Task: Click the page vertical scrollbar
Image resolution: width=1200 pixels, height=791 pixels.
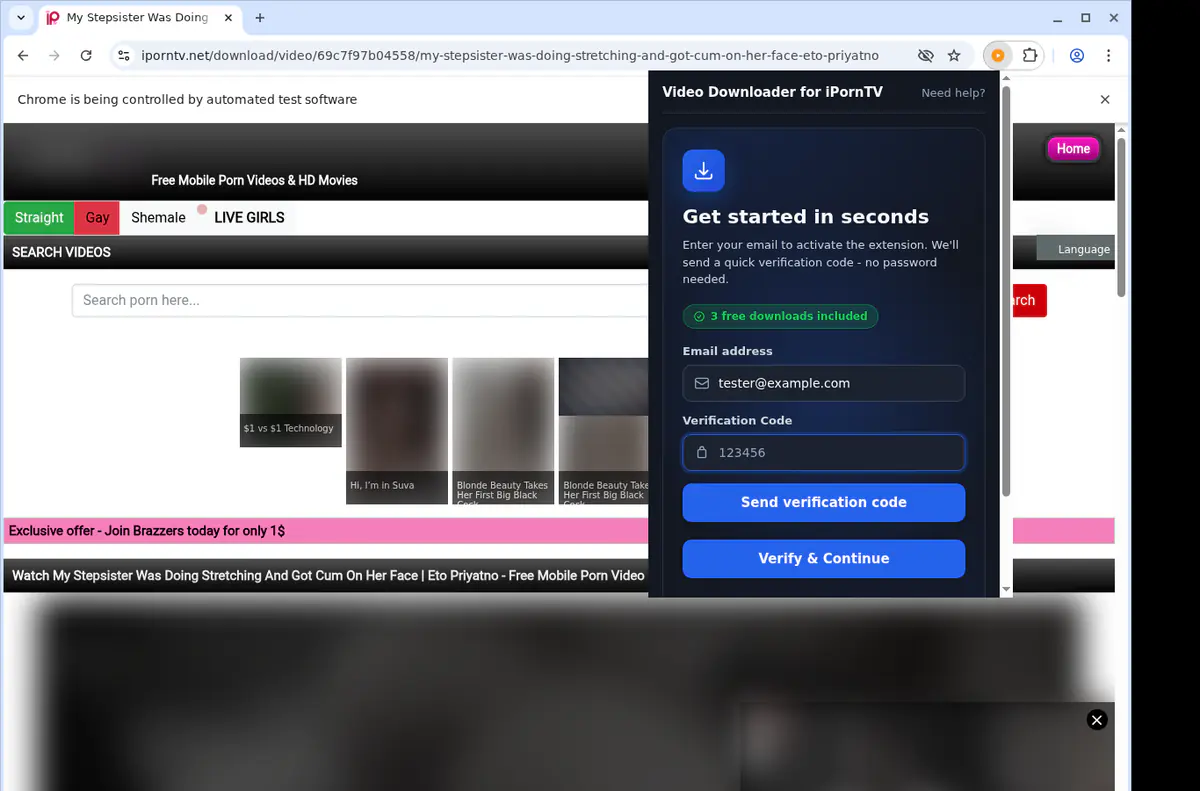Action: [1121, 218]
